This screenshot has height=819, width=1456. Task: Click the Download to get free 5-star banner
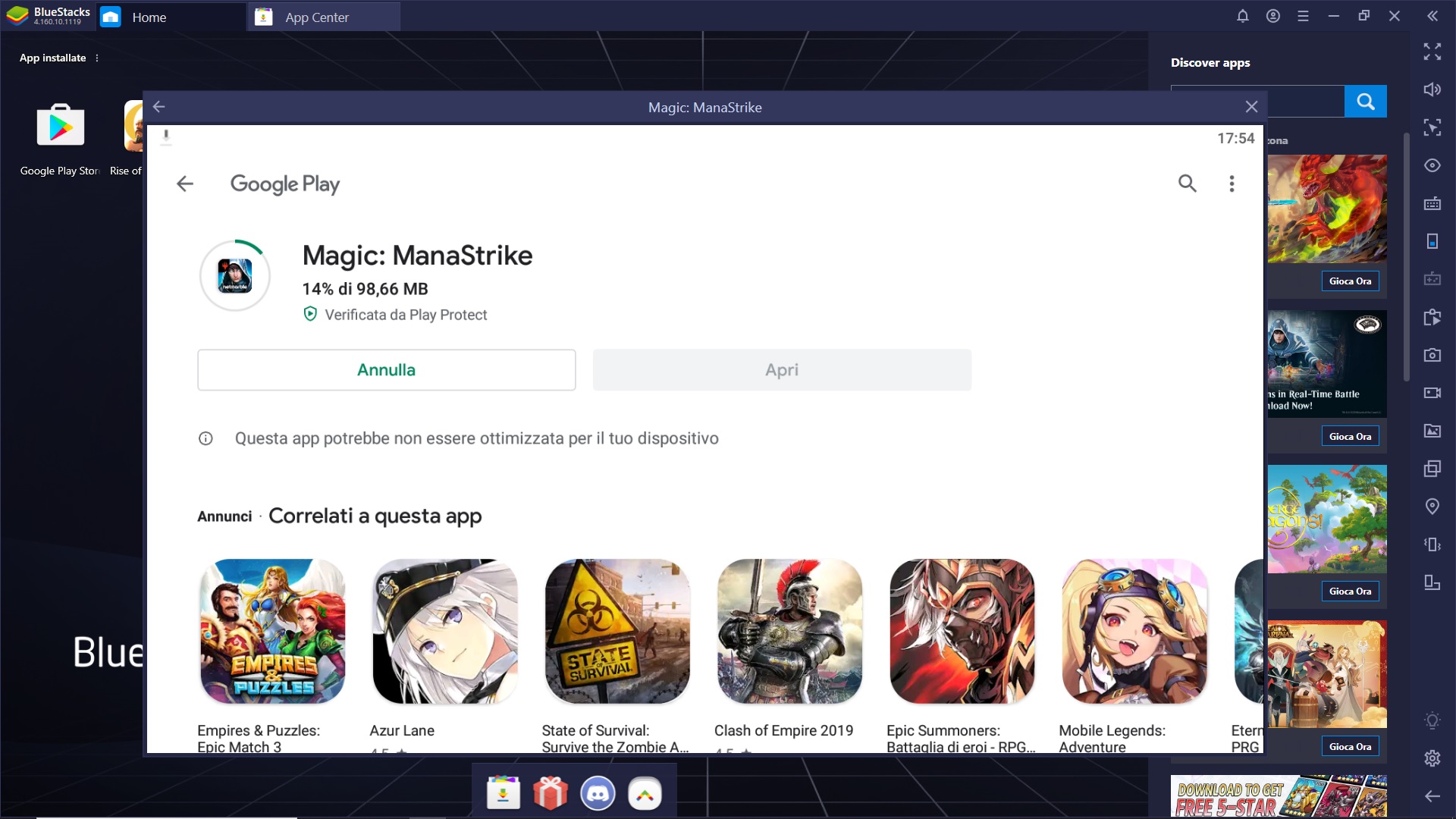pos(1279,796)
